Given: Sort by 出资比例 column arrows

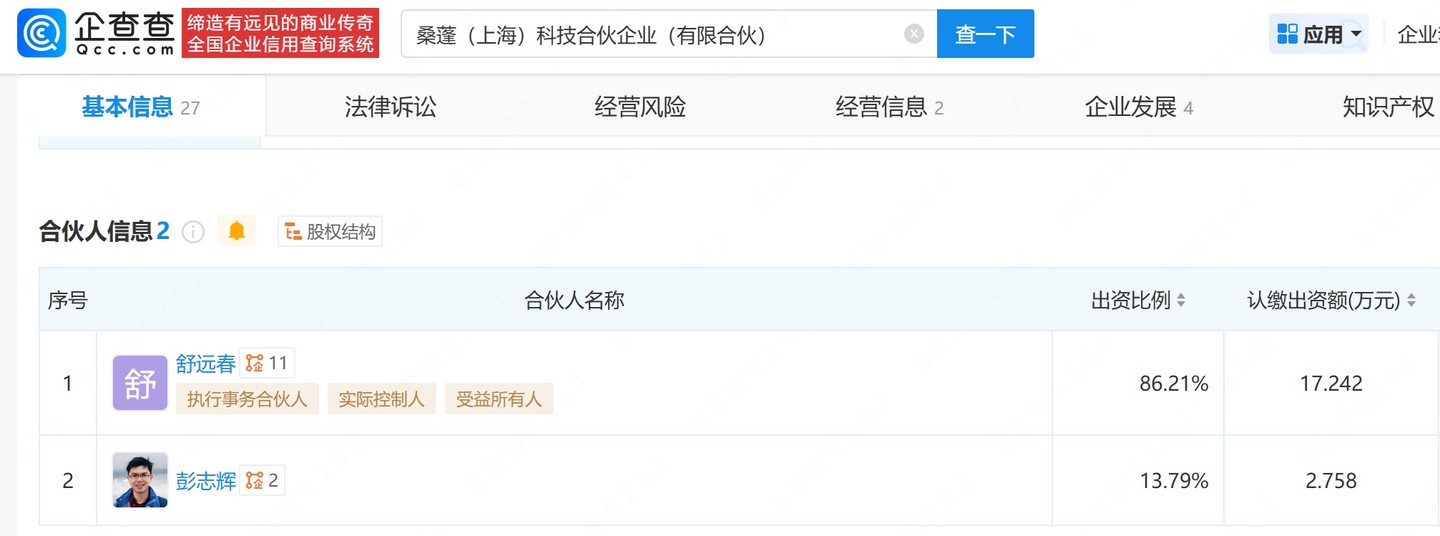Looking at the screenshot, I should (1181, 300).
